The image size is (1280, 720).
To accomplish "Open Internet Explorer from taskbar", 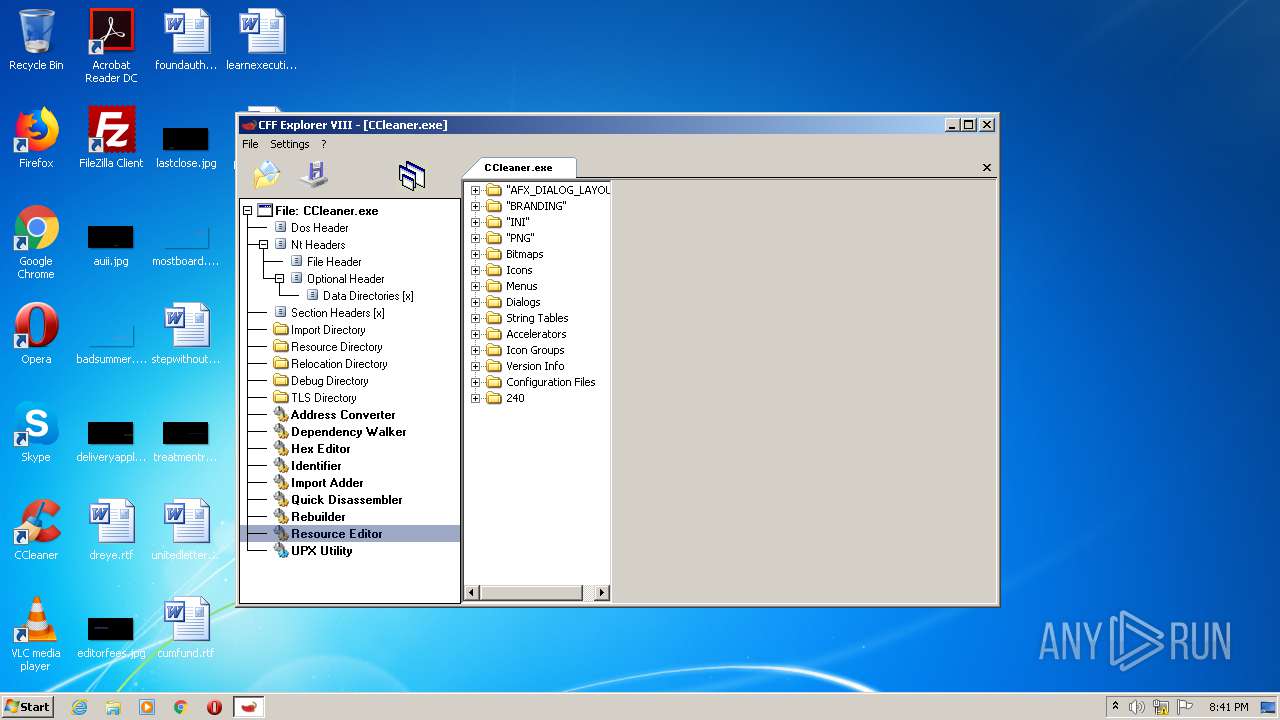I will [79, 707].
